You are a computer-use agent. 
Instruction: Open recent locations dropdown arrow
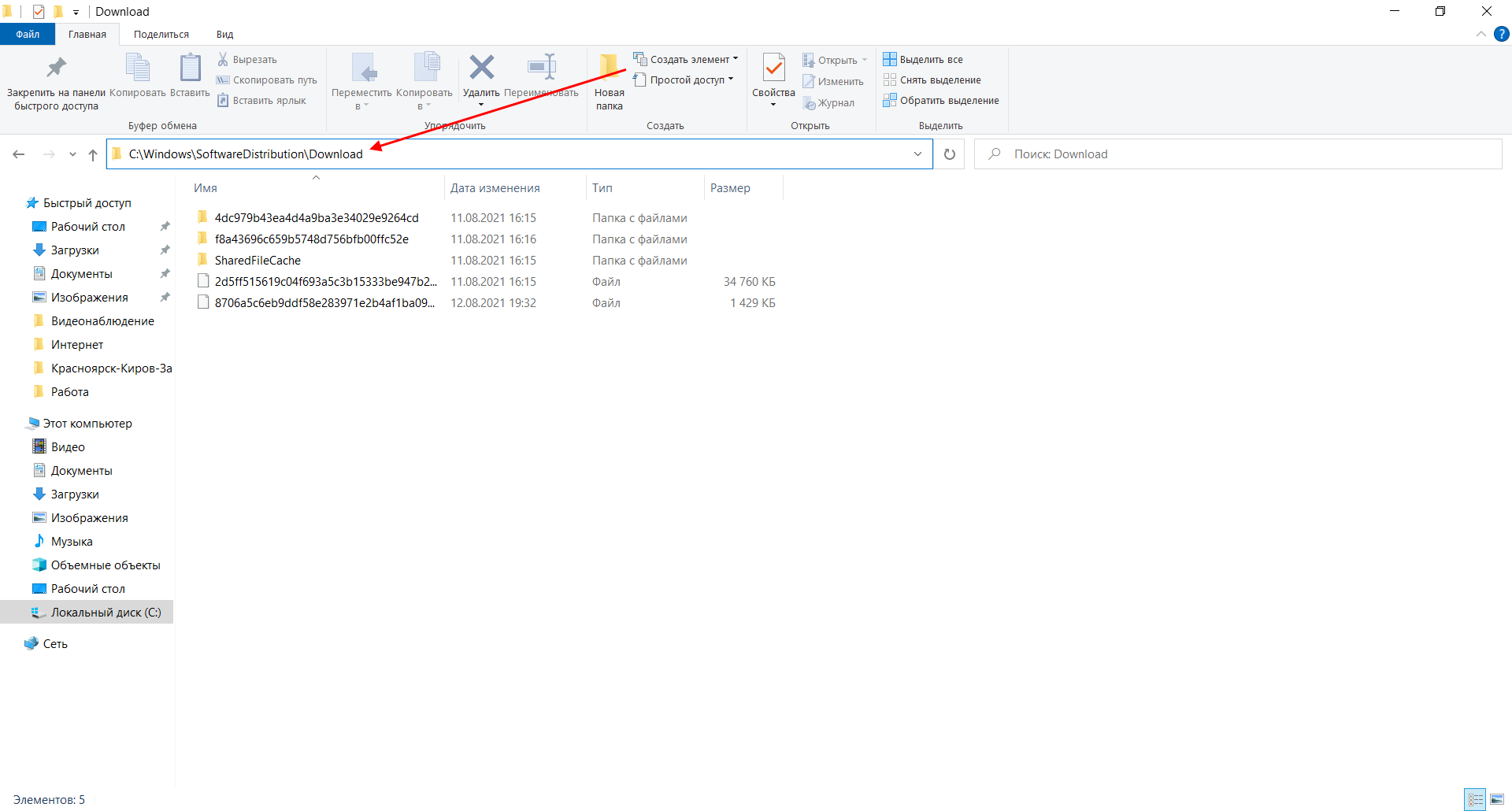tap(72, 154)
